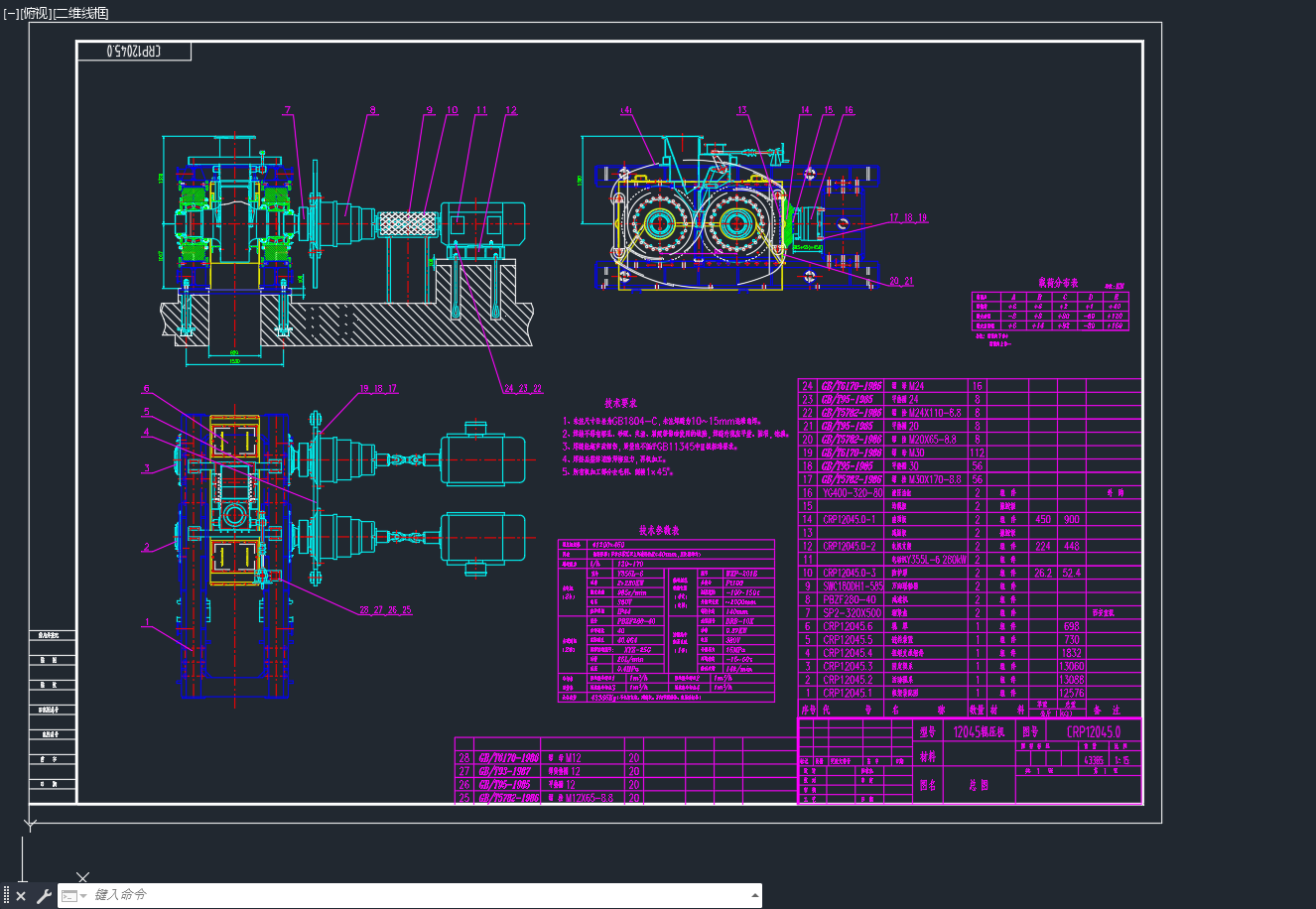Select the rotated CRP12045.0 corner label
Image resolution: width=1316 pixels, height=909 pixels.
click(x=135, y=50)
